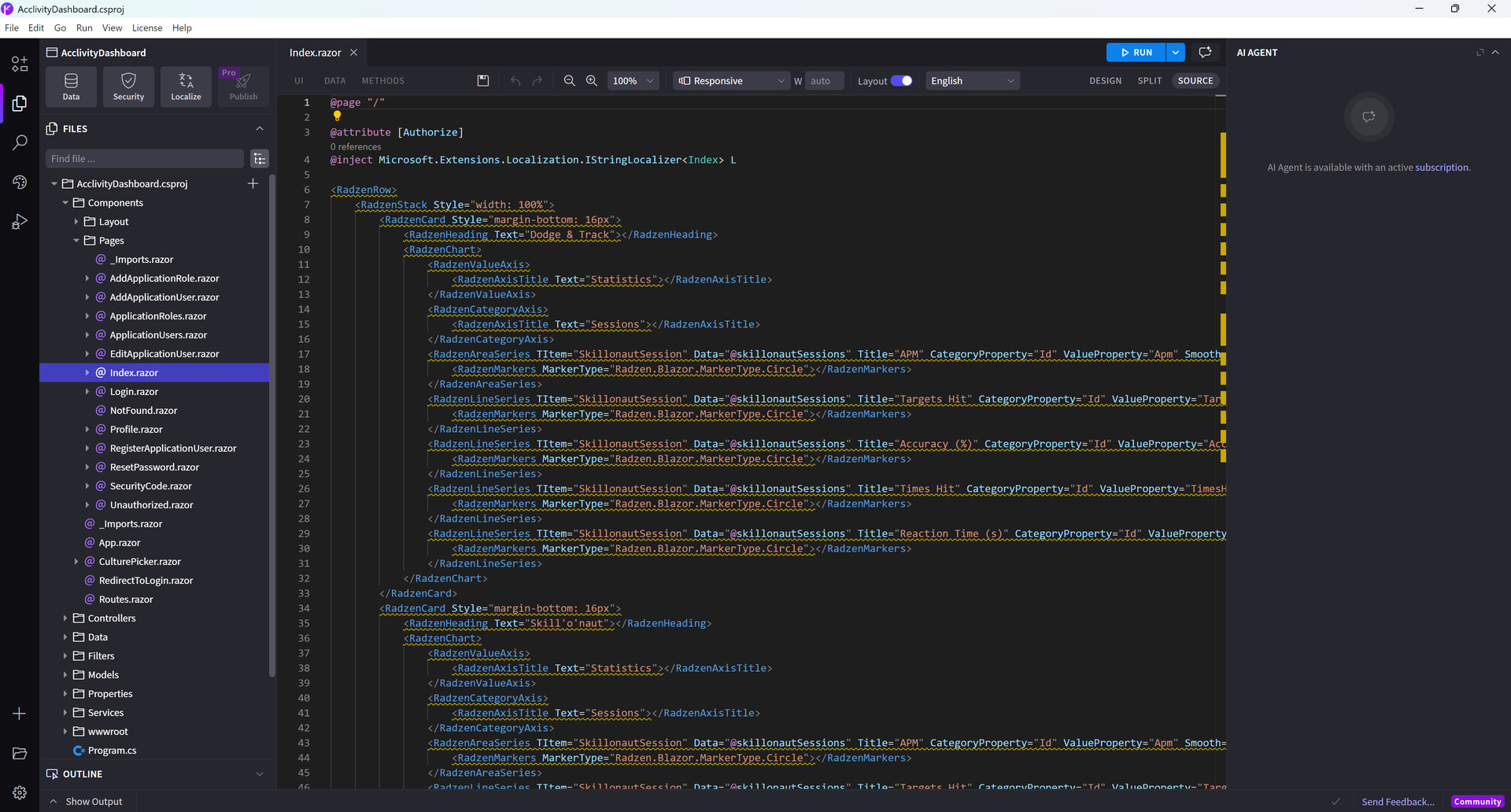Click the subscription link

coord(1441,167)
